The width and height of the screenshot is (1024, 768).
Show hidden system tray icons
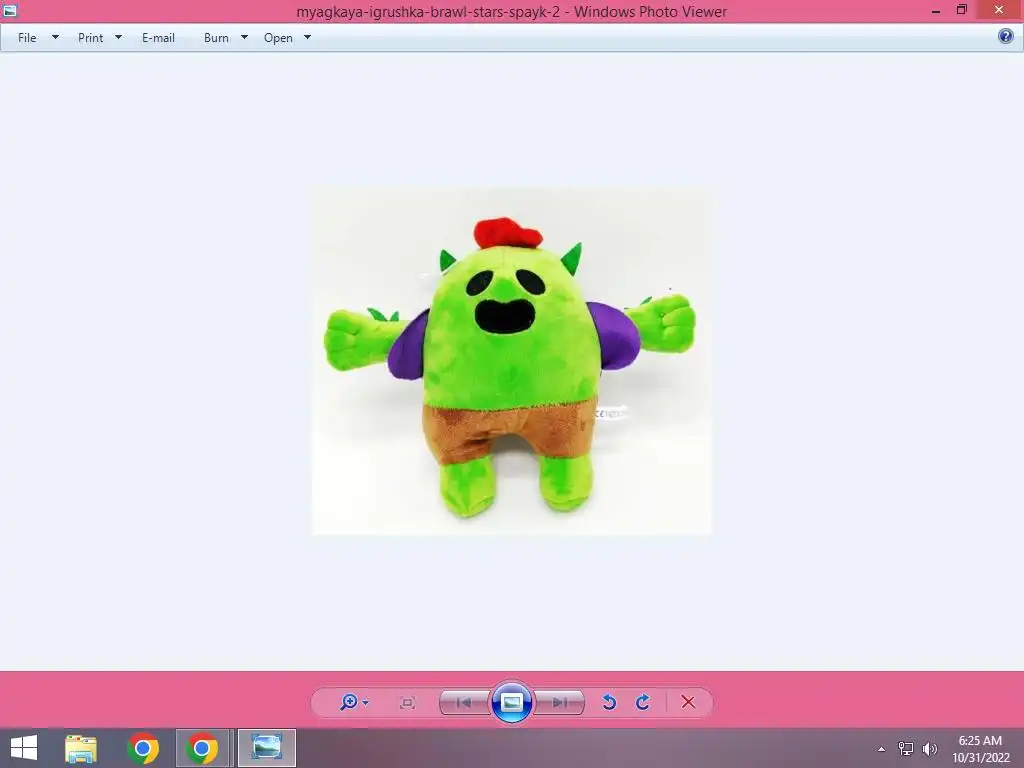pyautogui.click(x=882, y=749)
